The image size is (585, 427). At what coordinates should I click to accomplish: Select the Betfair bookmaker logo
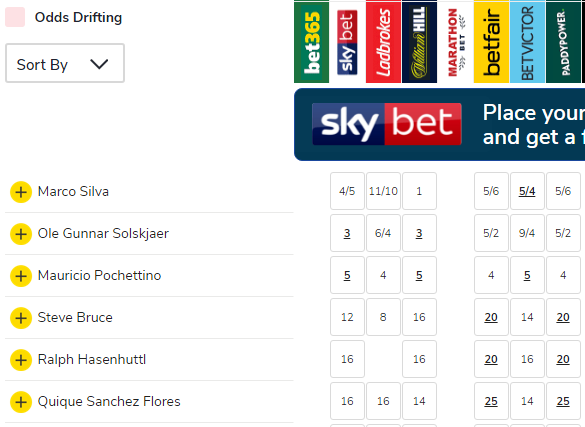tap(491, 42)
